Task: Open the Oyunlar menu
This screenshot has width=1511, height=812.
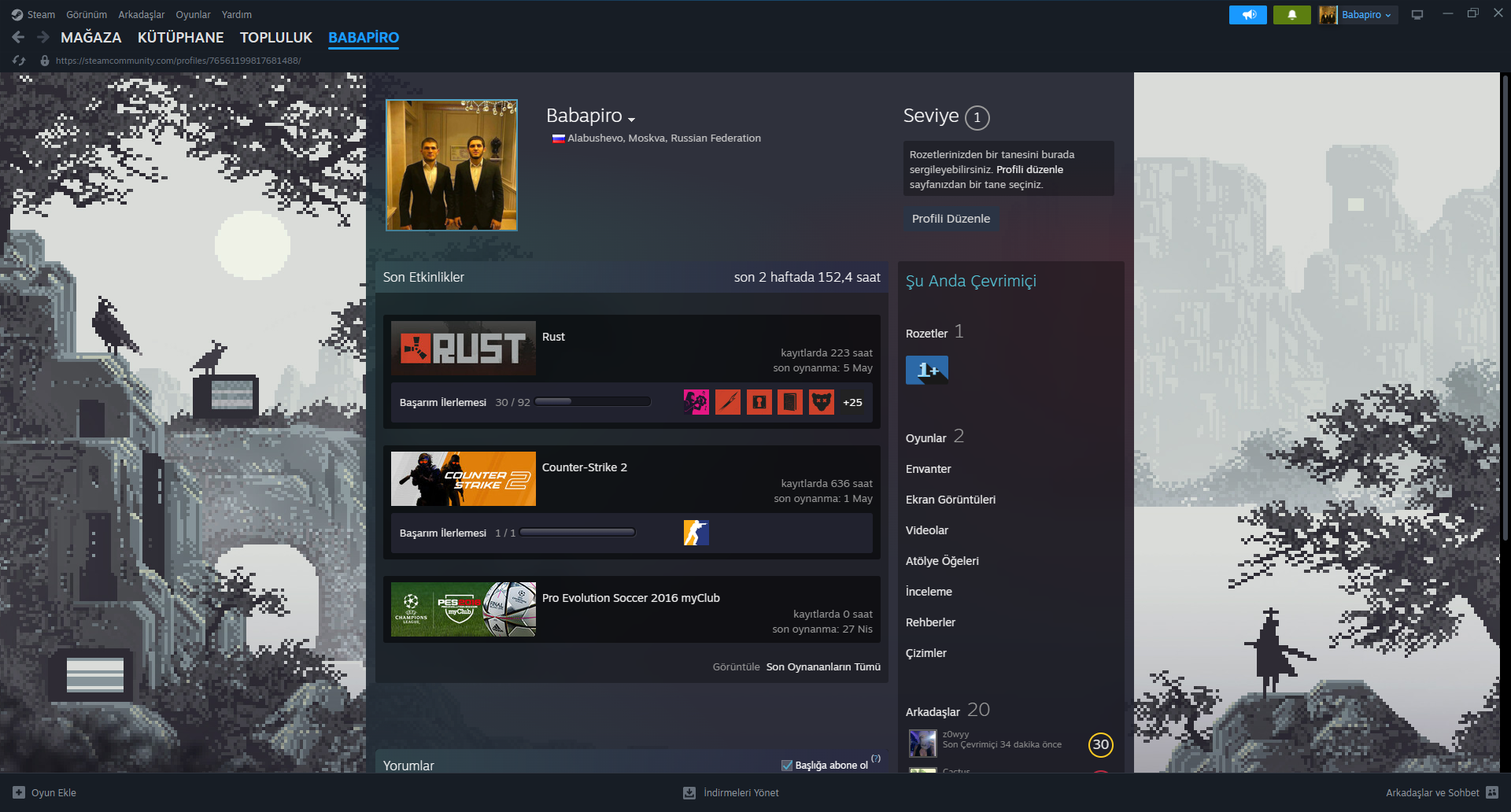Action: [193, 14]
